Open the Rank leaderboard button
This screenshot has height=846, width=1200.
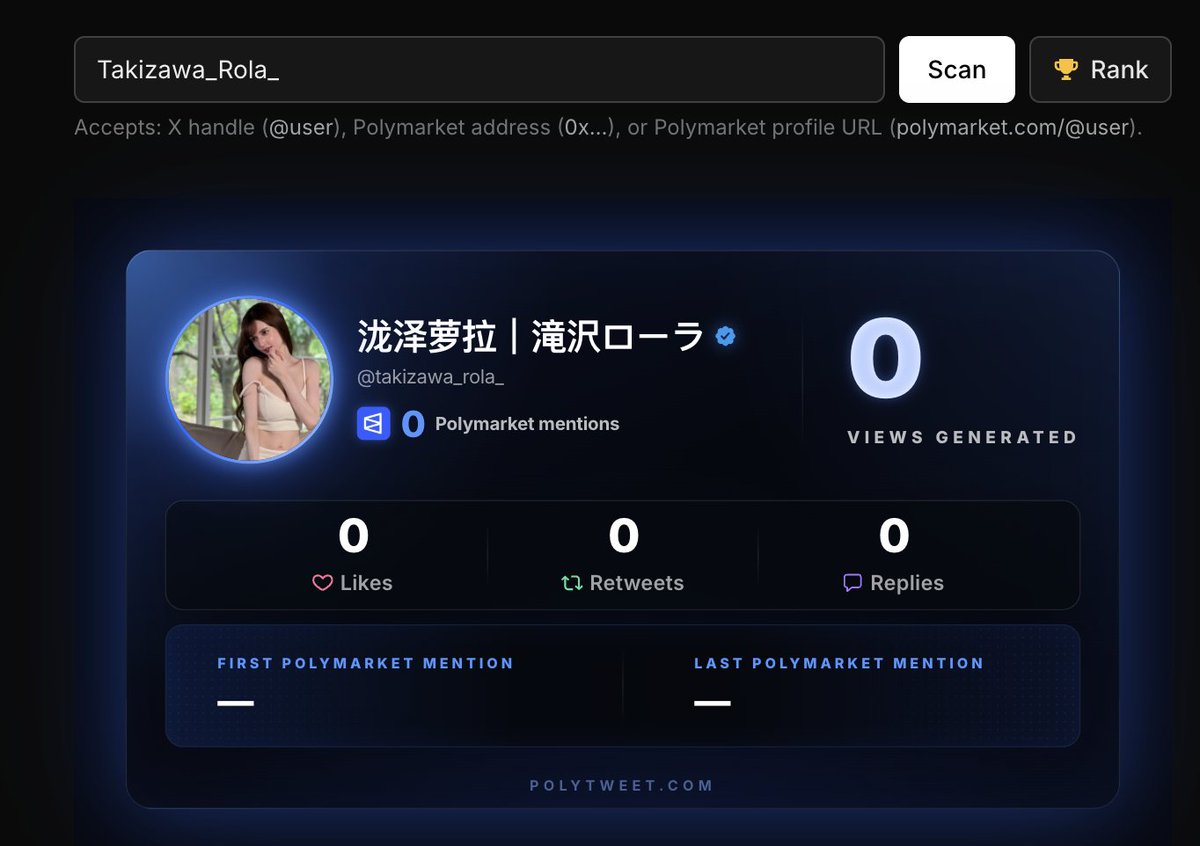pyautogui.click(x=1100, y=69)
